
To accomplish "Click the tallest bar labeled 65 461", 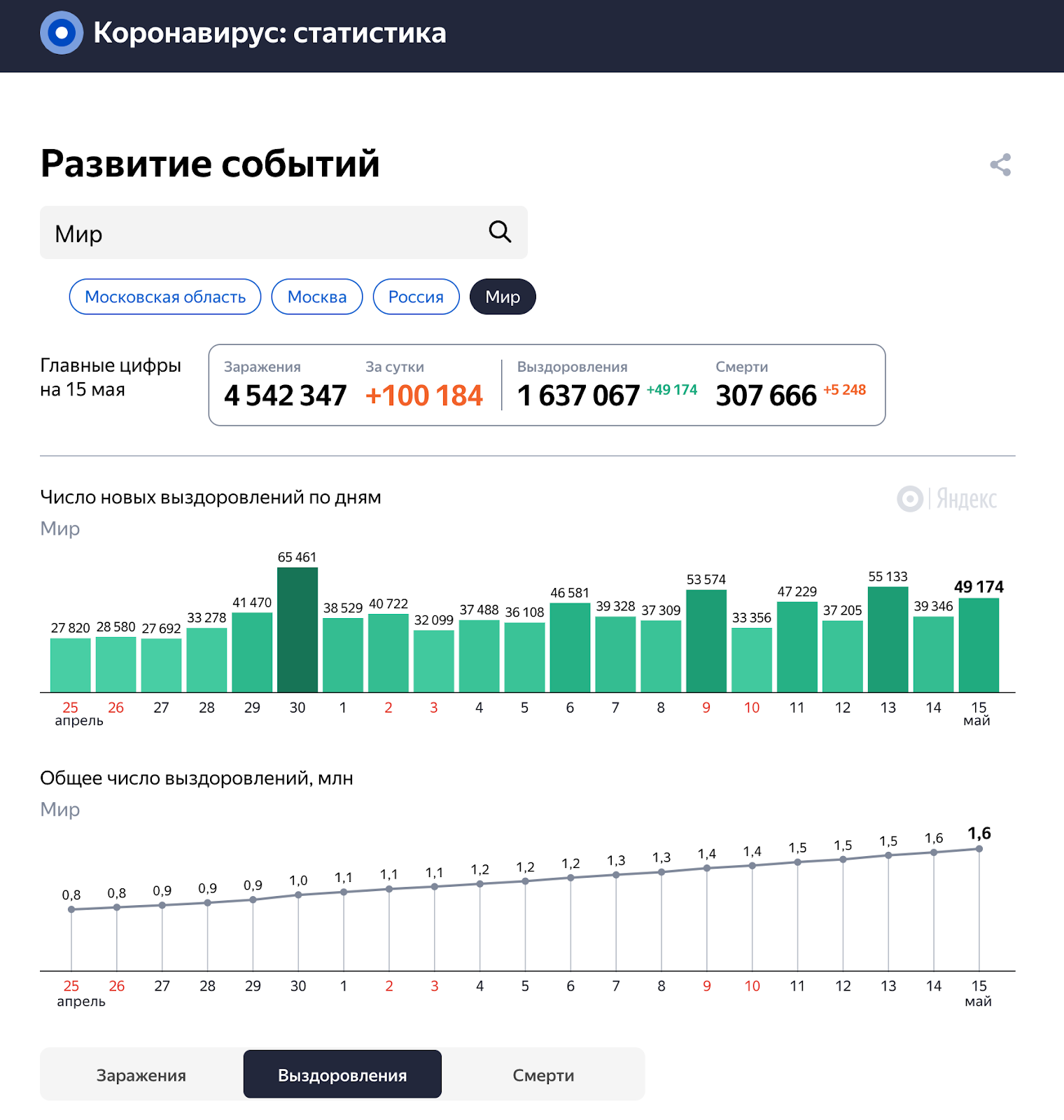I will point(297,630).
